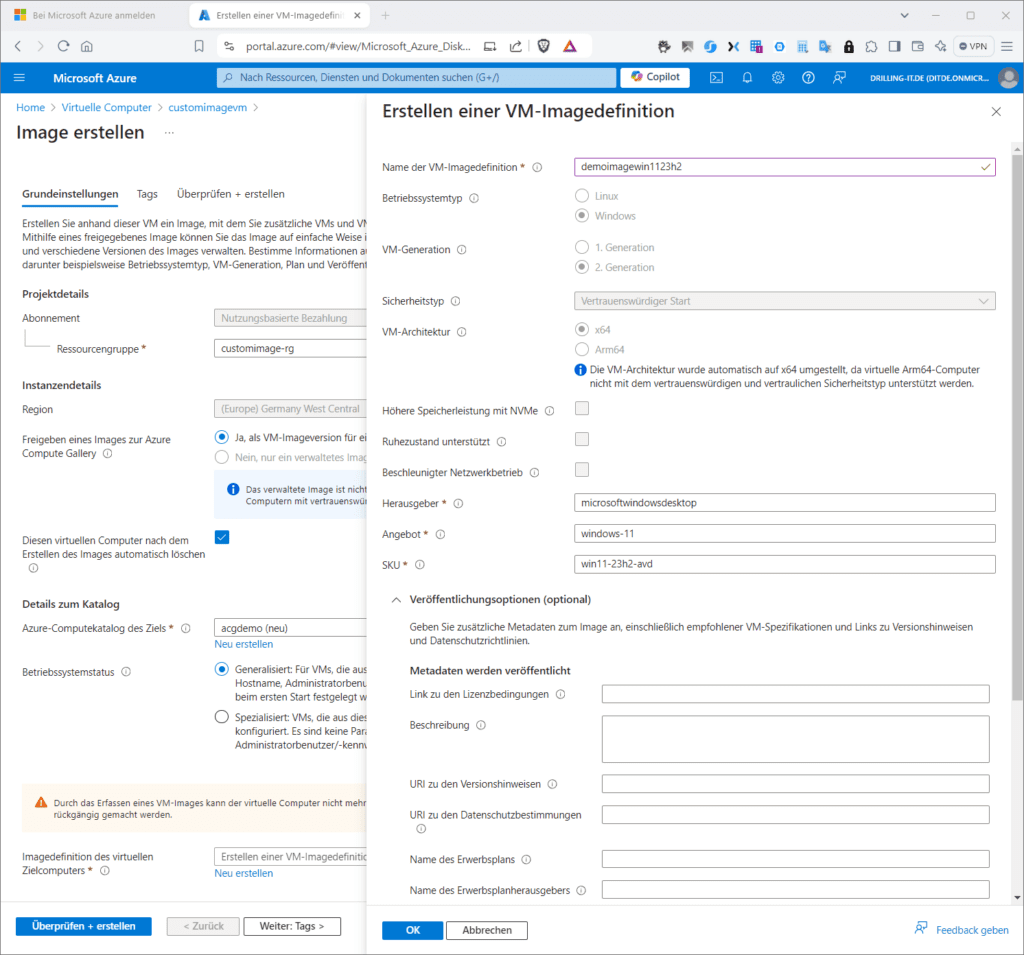Screen dimensions: 1024x955
Task: Switch to the Grundeinstellungen tab
Action: point(71,194)
